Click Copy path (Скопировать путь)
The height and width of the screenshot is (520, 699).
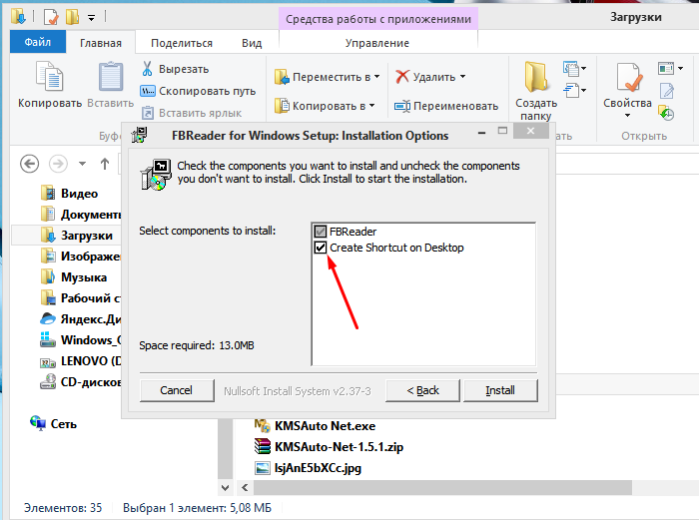198,91
